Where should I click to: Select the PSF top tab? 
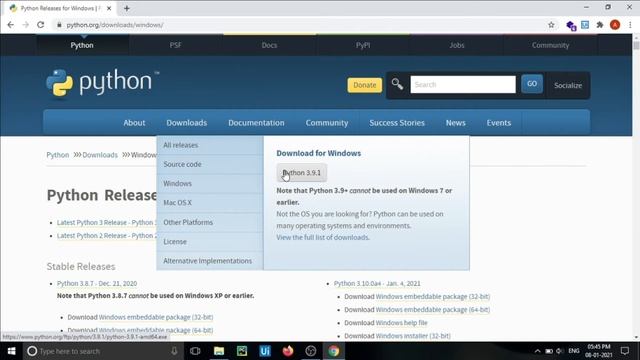pyautogui.click(x=176, y=45)
